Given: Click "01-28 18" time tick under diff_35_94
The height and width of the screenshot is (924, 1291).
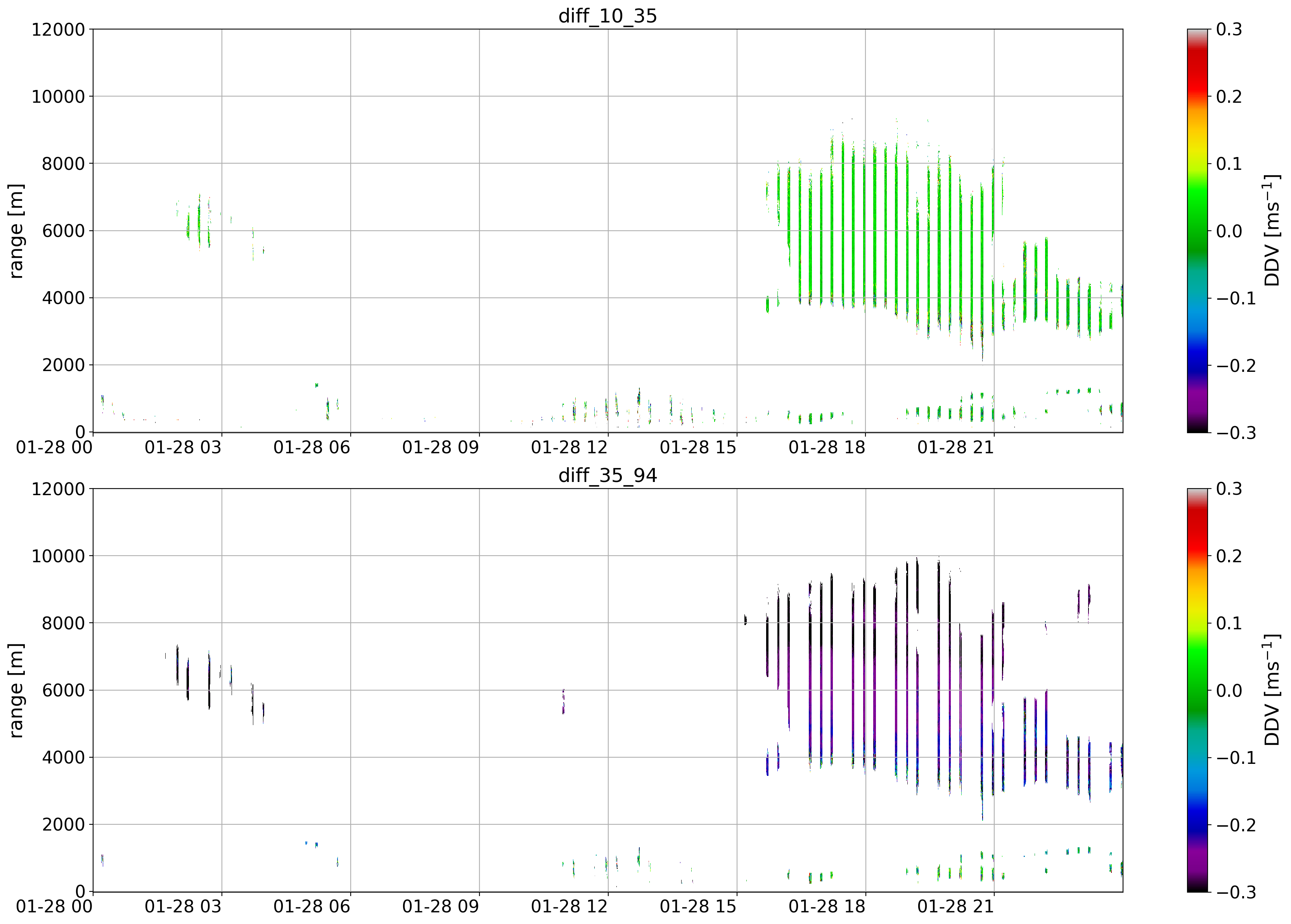Looking at the screenshot, I should (827, 907).
